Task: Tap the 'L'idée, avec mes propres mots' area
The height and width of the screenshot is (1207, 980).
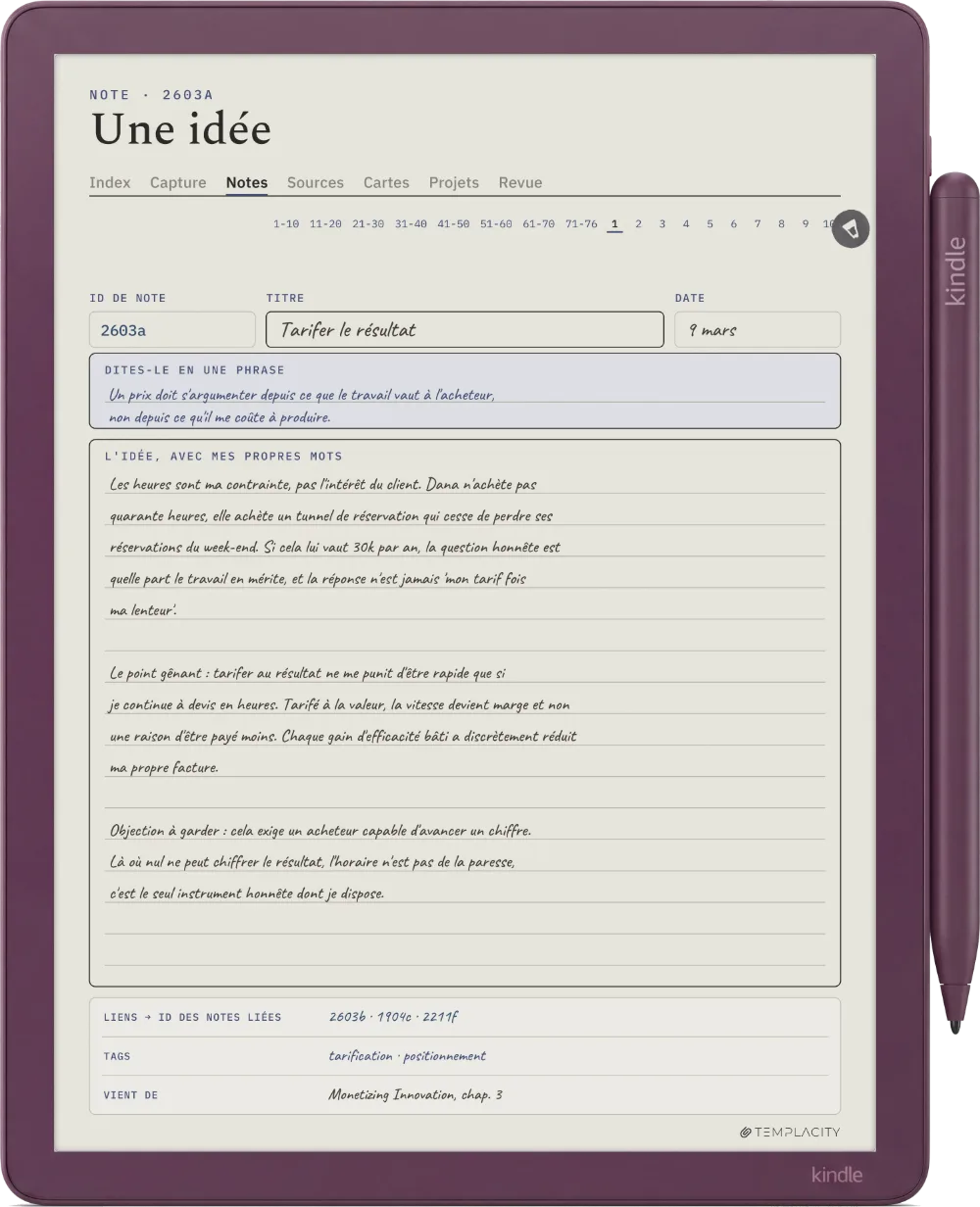Action: tap(465, 713)
